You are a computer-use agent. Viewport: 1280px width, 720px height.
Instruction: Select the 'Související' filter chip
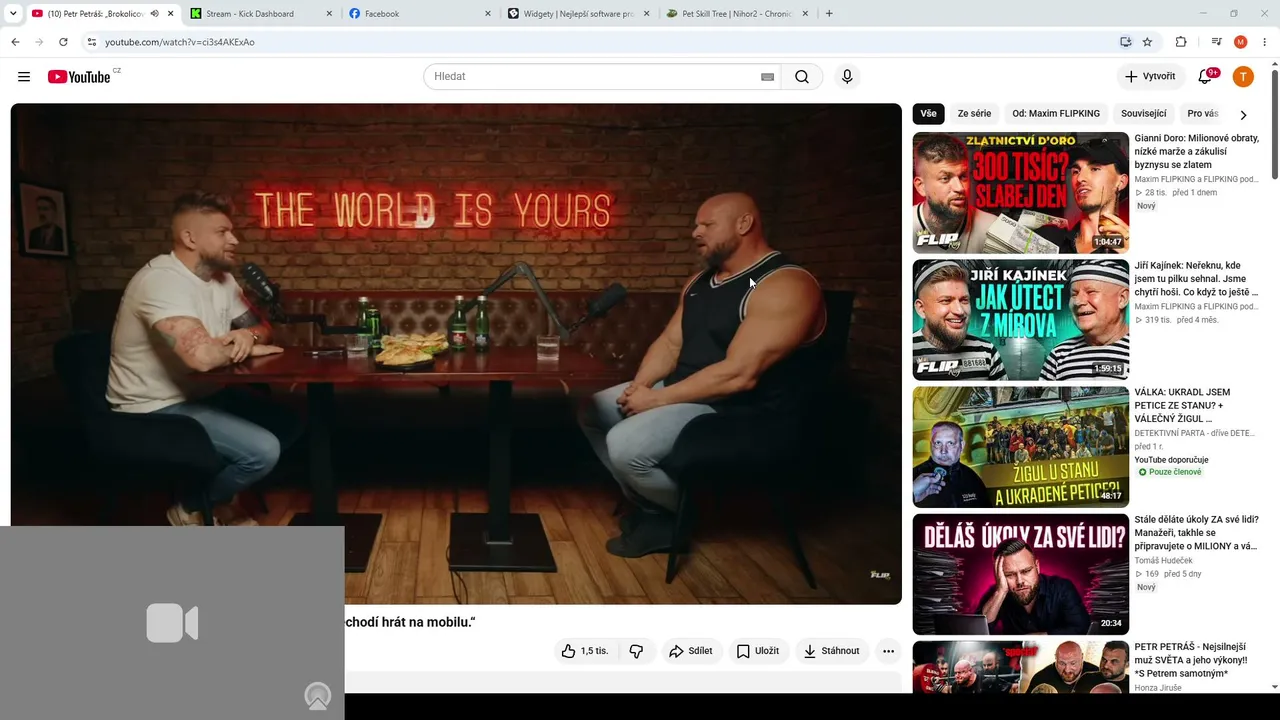[1143, 114]
